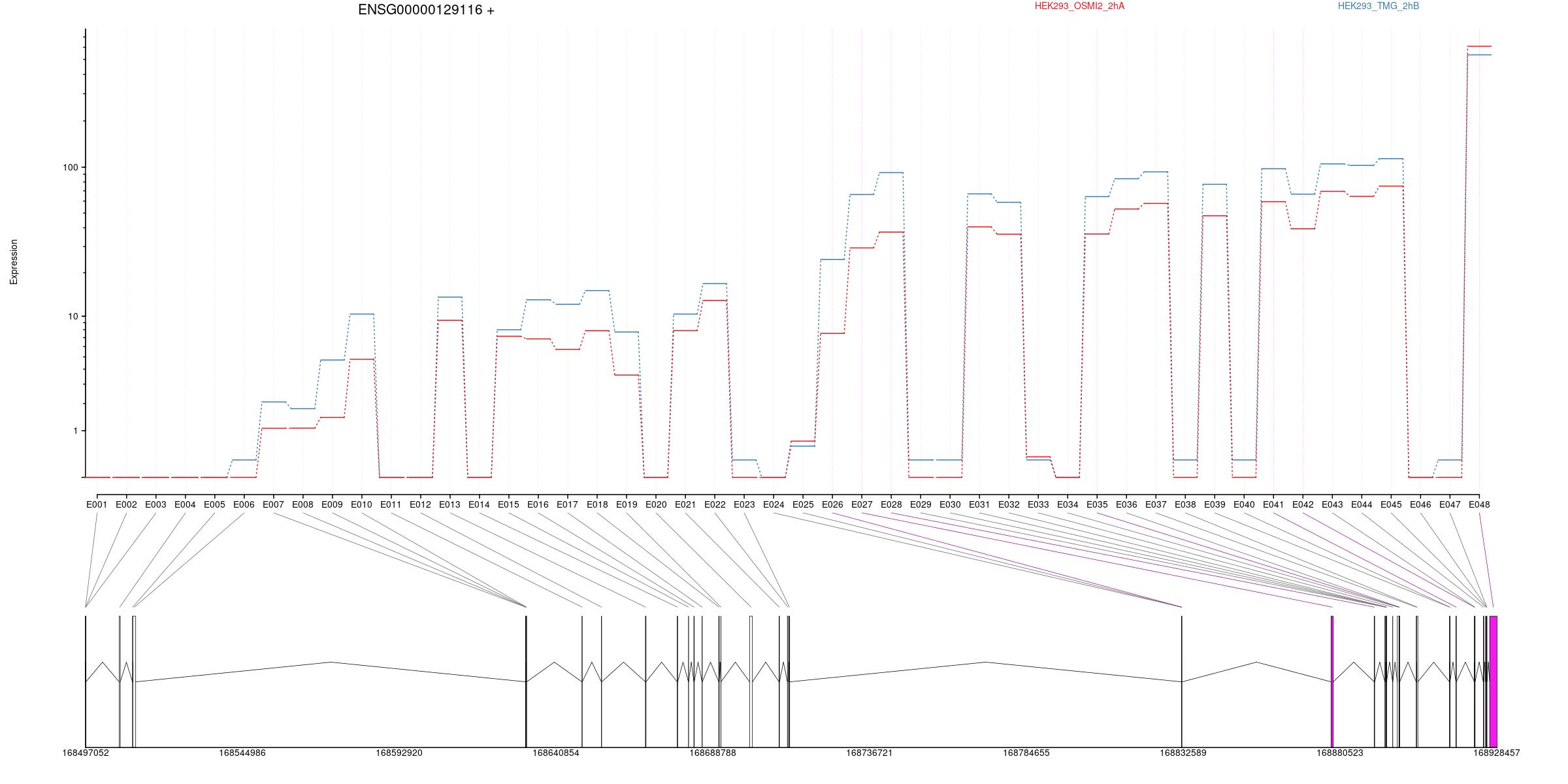Click exon label E025
This screenshot has height=784, width=1568.
click(803, 504)
